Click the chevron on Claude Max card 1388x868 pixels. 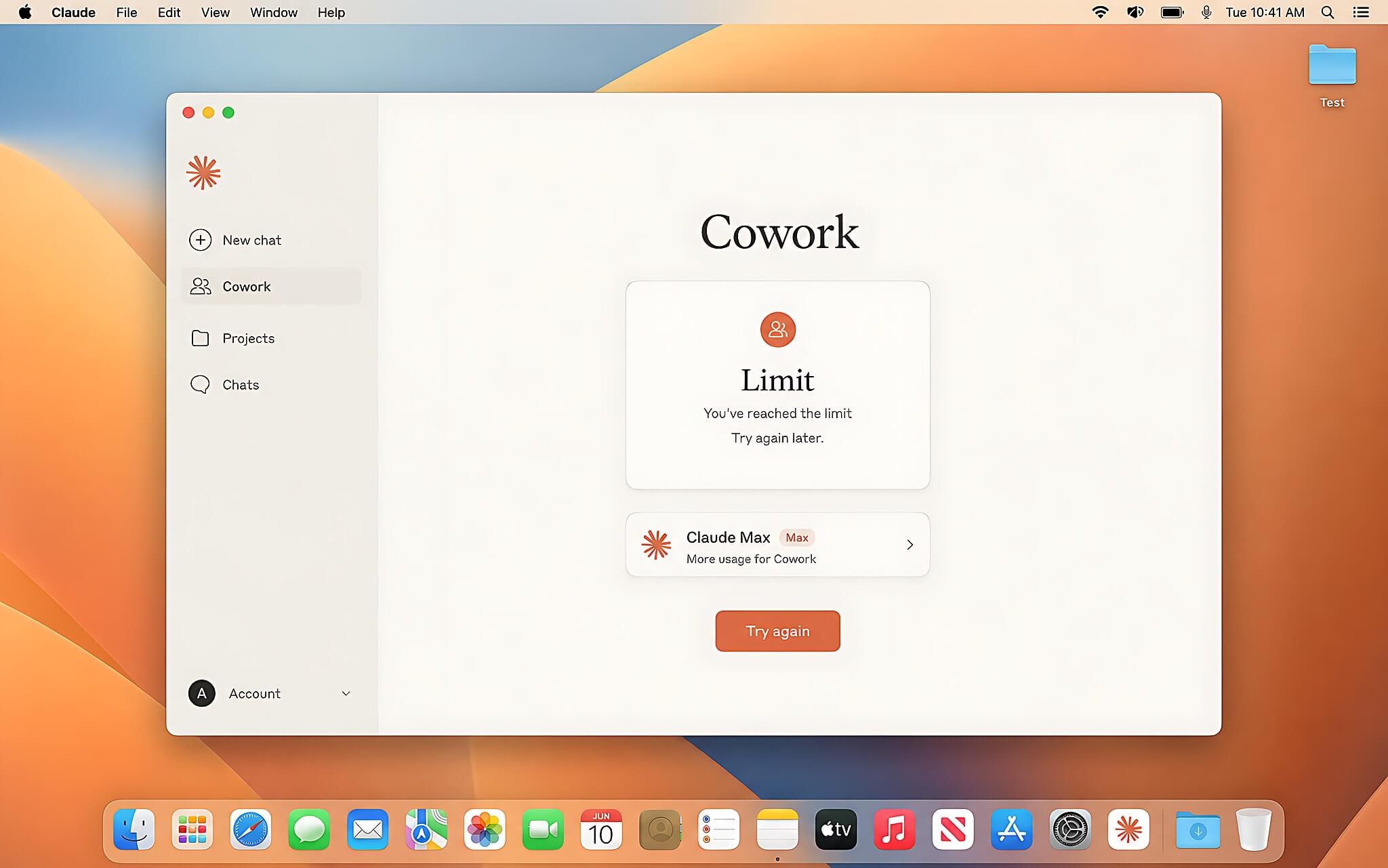coord(910,545)
